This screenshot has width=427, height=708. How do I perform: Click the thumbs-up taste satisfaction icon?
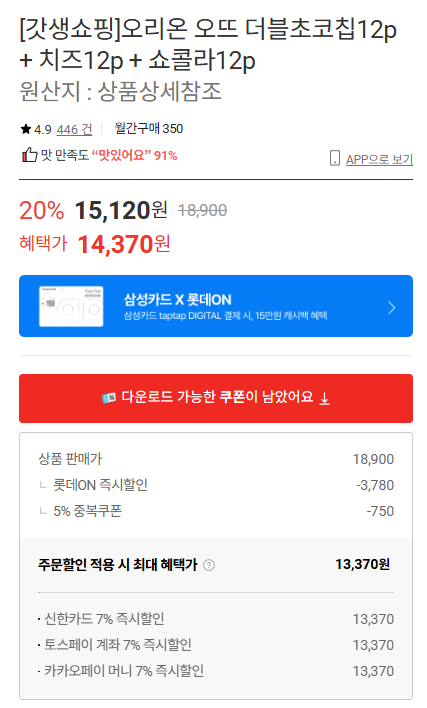[29, 155]
